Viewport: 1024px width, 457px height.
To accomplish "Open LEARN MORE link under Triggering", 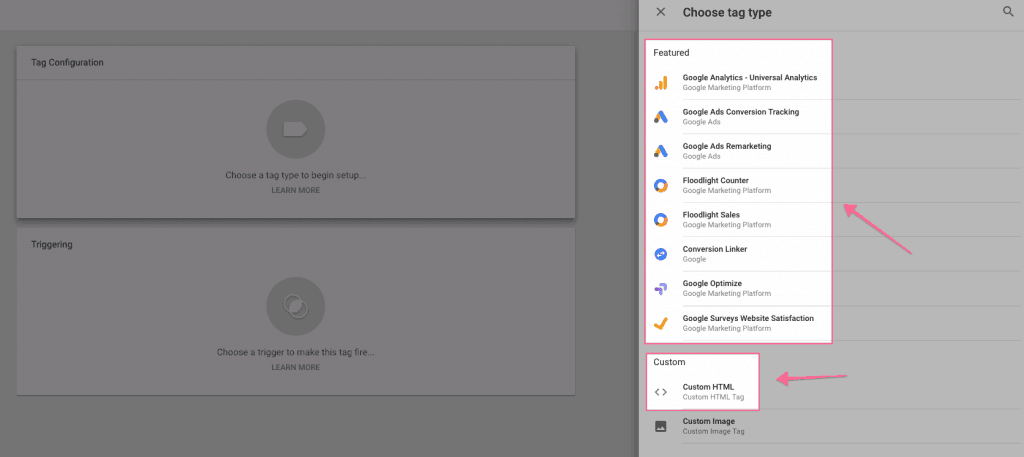I will tap(296, 368).
